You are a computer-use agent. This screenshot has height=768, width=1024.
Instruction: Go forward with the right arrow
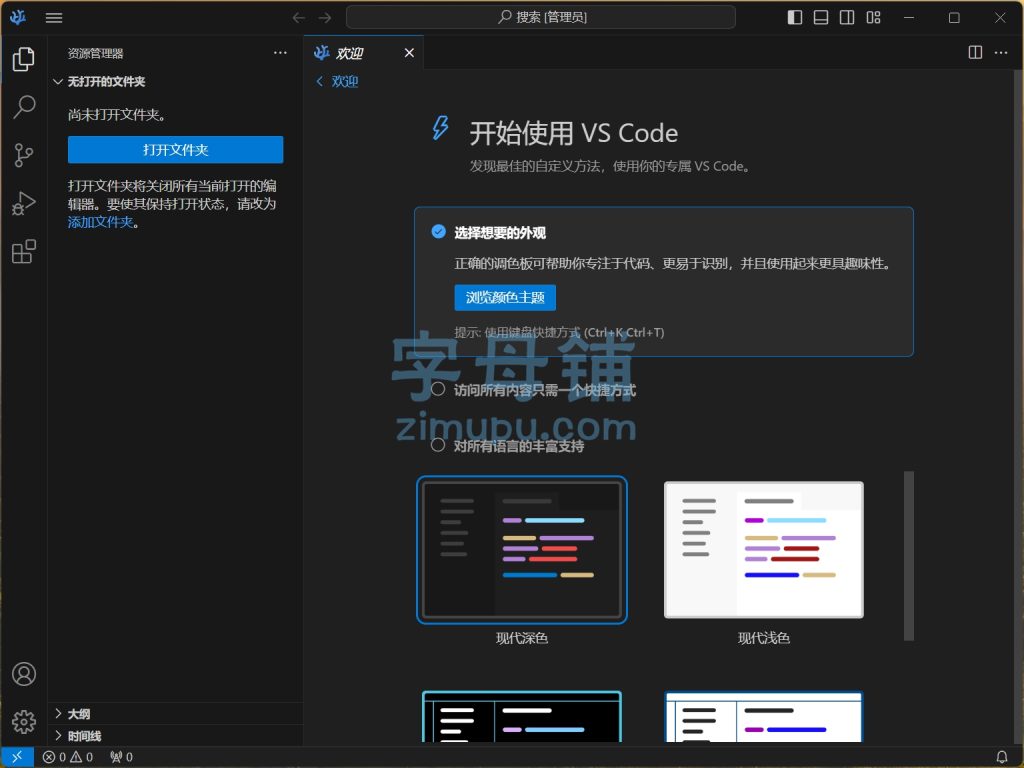[325, 18]
